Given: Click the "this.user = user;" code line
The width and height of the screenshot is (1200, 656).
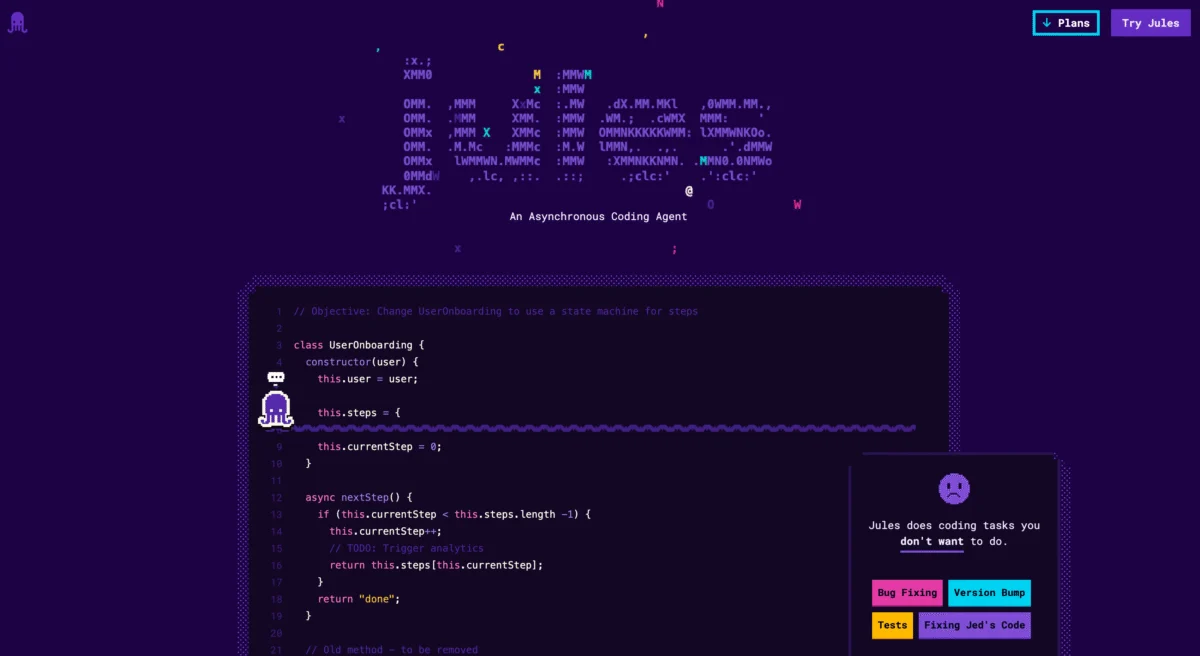Looking at the screenshot, I should (368, 379).
